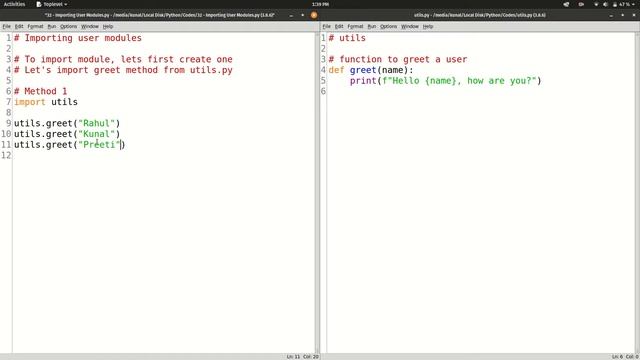Click the first tray icon left of recorder

(x=566, y=4)
